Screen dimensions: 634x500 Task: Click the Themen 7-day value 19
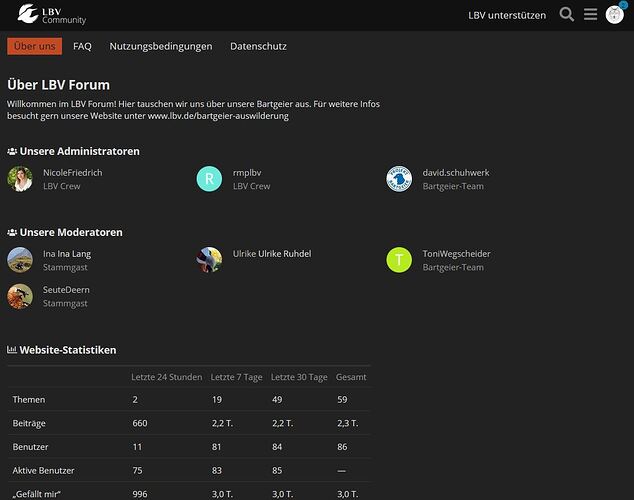pos(217,399)
